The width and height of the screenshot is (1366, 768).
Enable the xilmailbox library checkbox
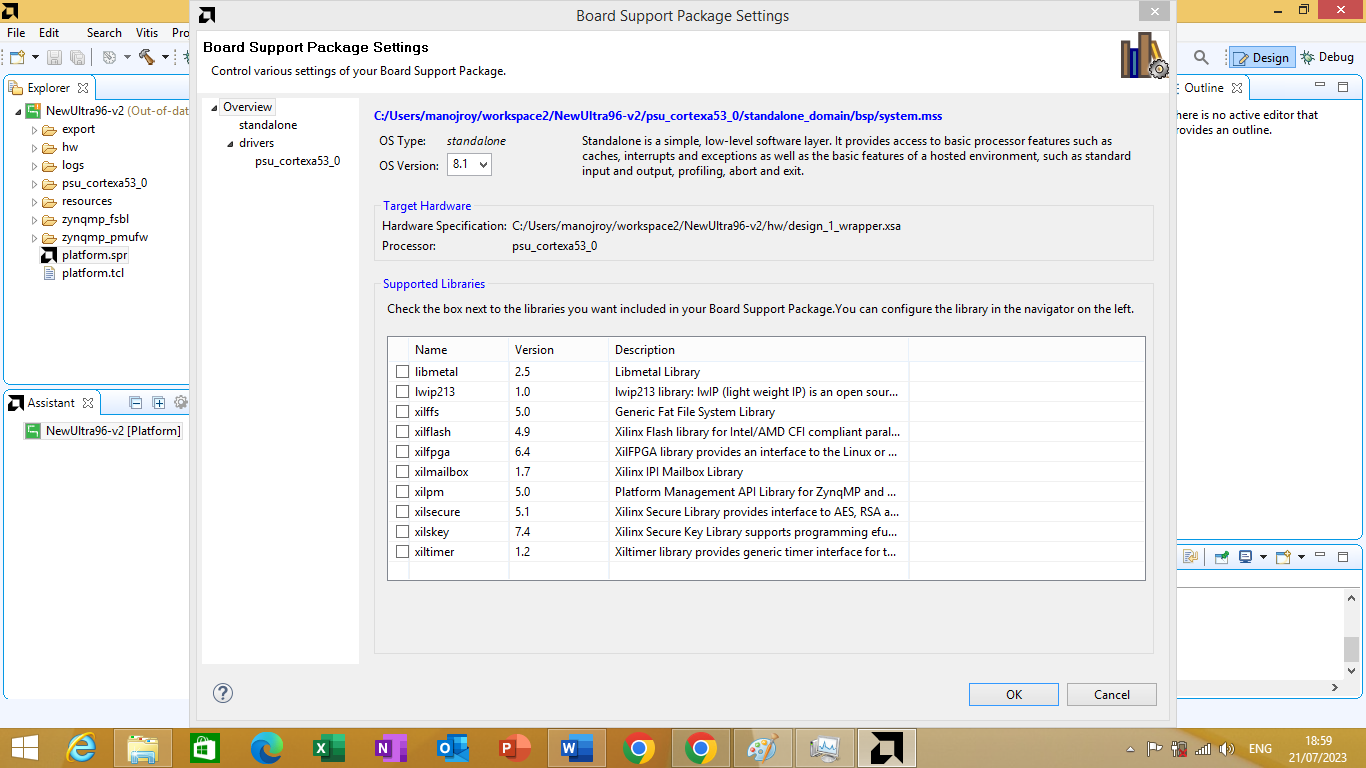403,472
